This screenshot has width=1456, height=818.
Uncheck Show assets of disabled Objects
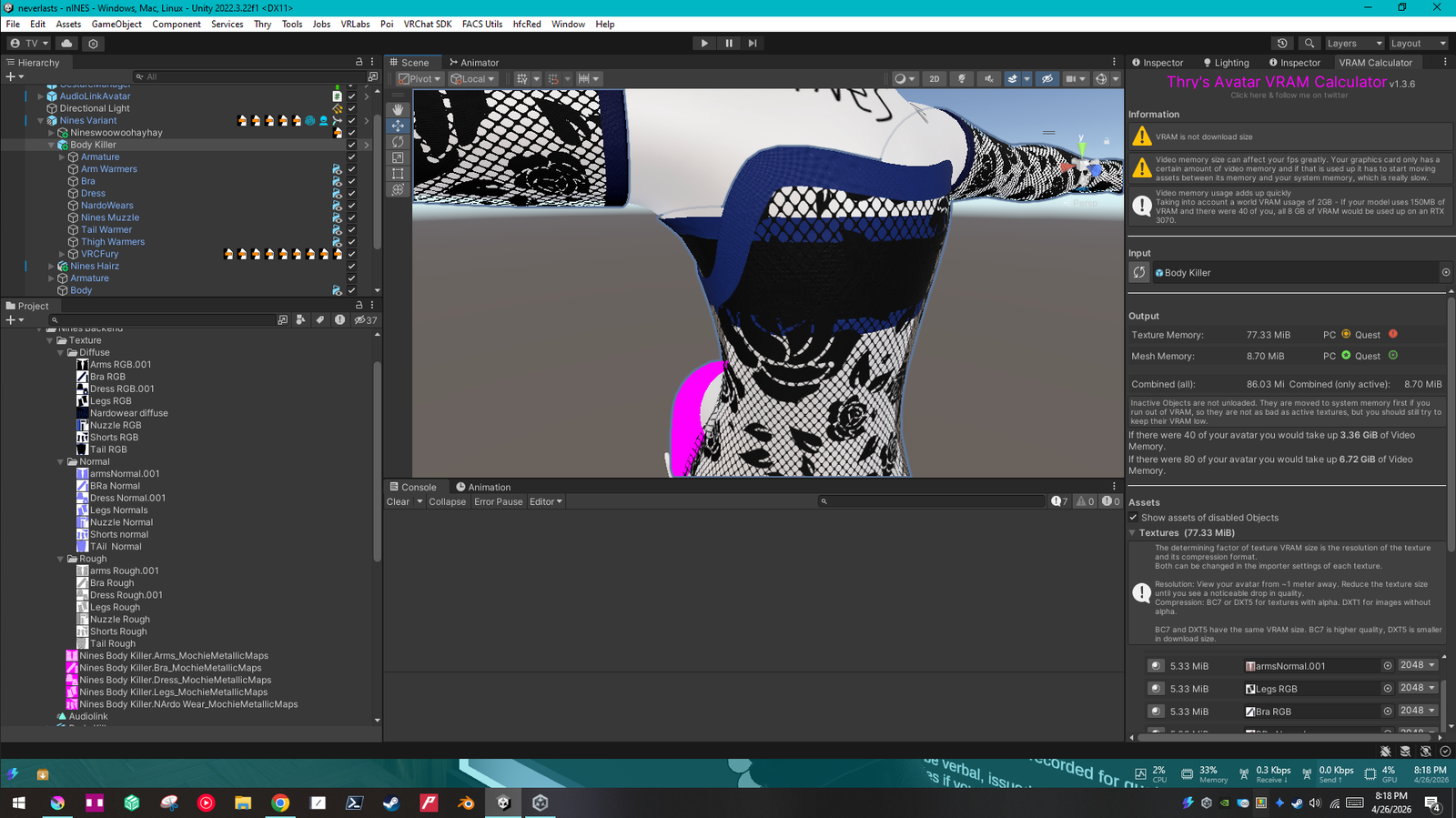tap(1134, 518)
